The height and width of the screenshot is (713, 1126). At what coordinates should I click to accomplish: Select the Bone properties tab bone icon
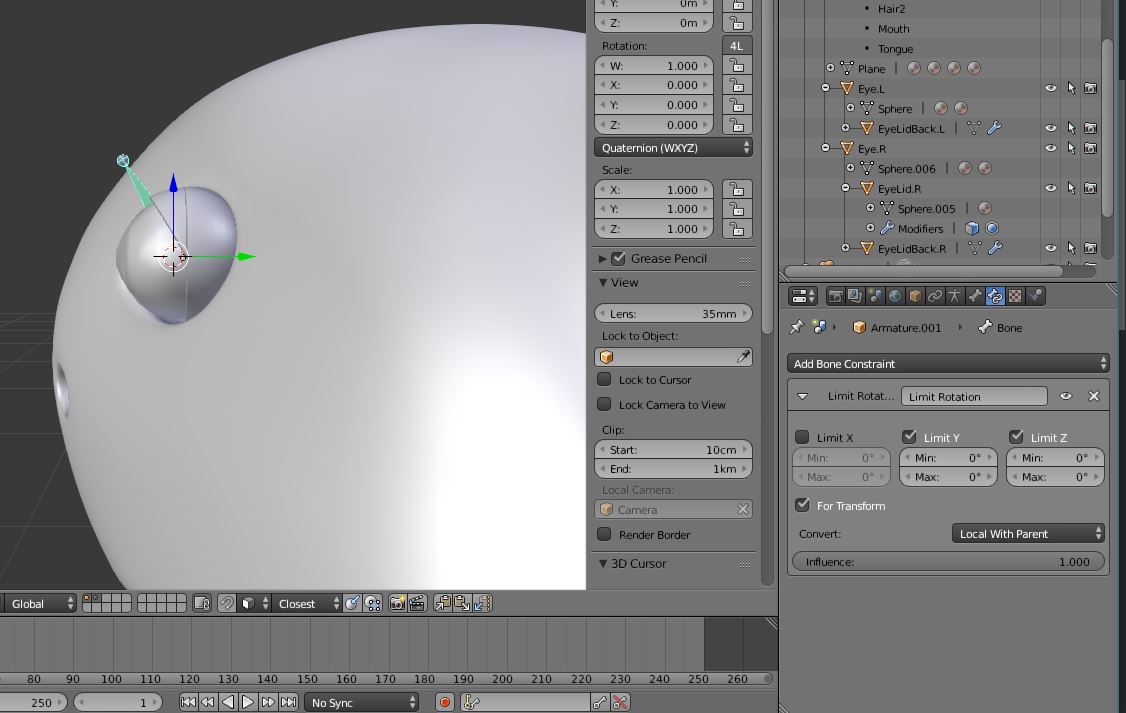[x=973, y=296]
